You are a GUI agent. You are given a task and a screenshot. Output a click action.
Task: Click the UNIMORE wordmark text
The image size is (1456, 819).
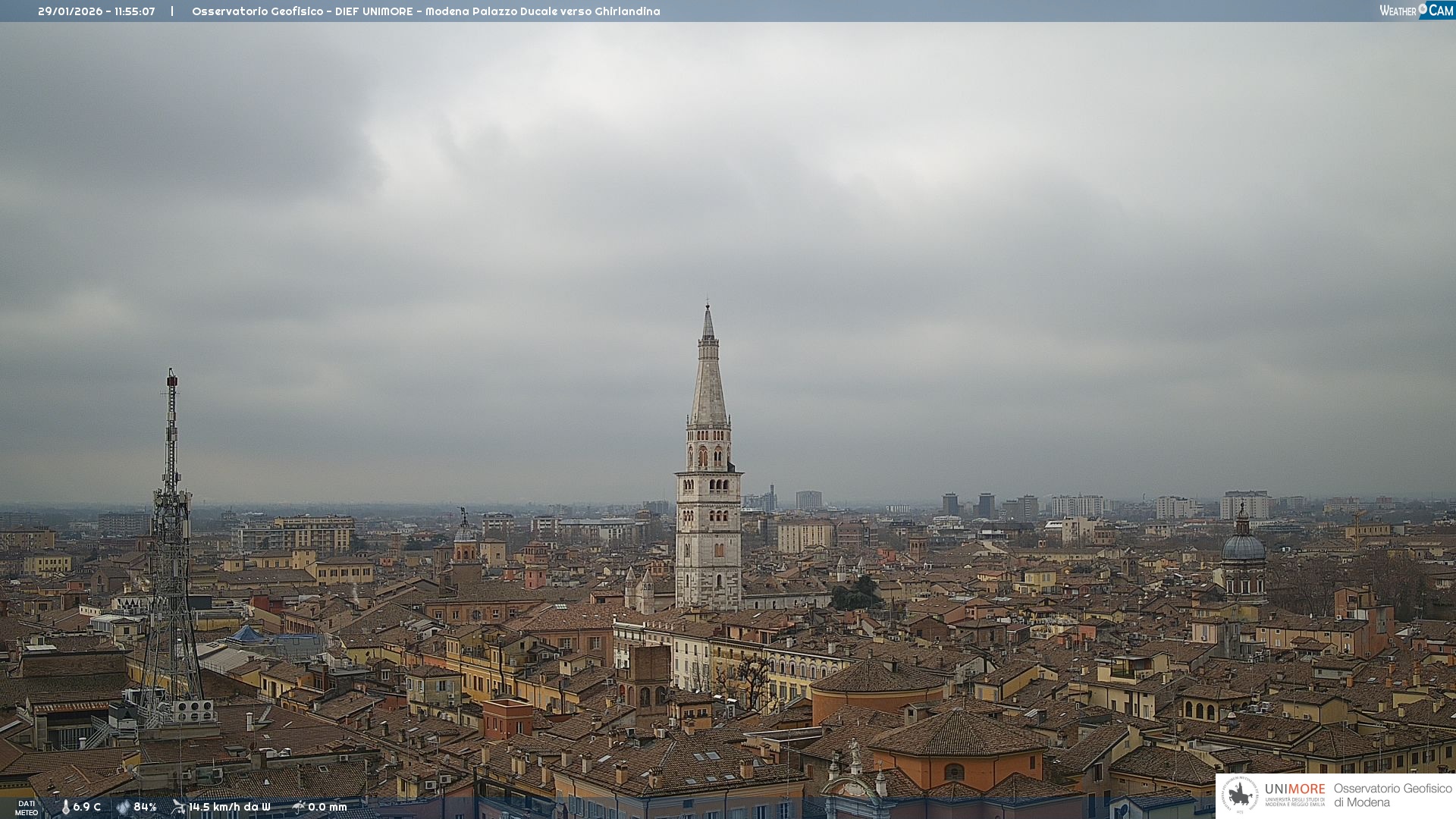click(1294, 789)
